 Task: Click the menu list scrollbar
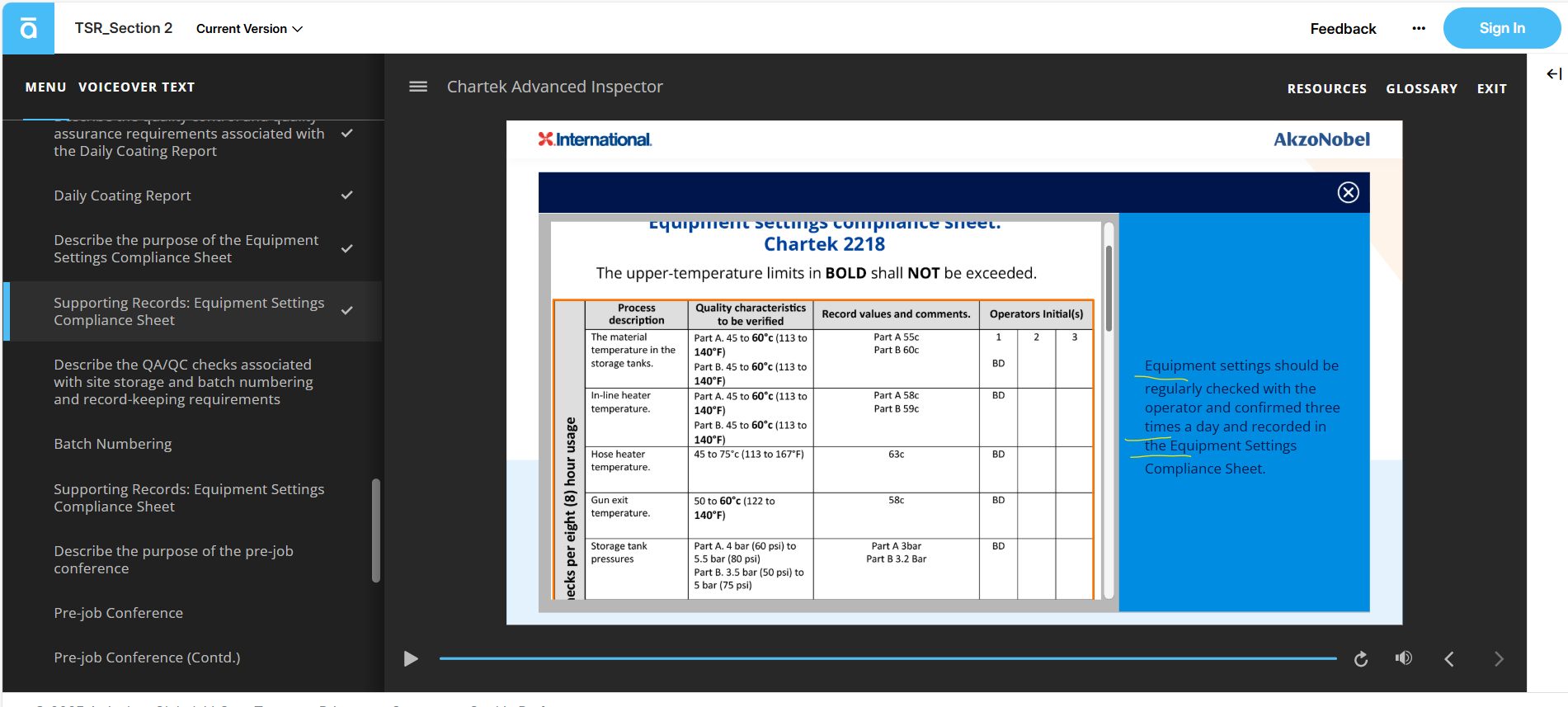[x=376, y=530]
